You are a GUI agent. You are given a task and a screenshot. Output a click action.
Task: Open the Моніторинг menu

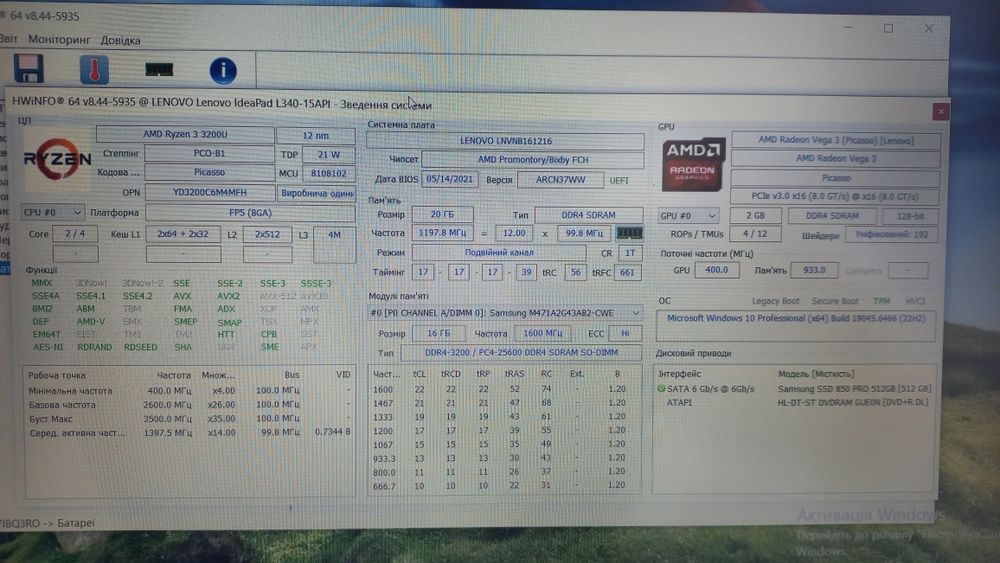point(59,40)
